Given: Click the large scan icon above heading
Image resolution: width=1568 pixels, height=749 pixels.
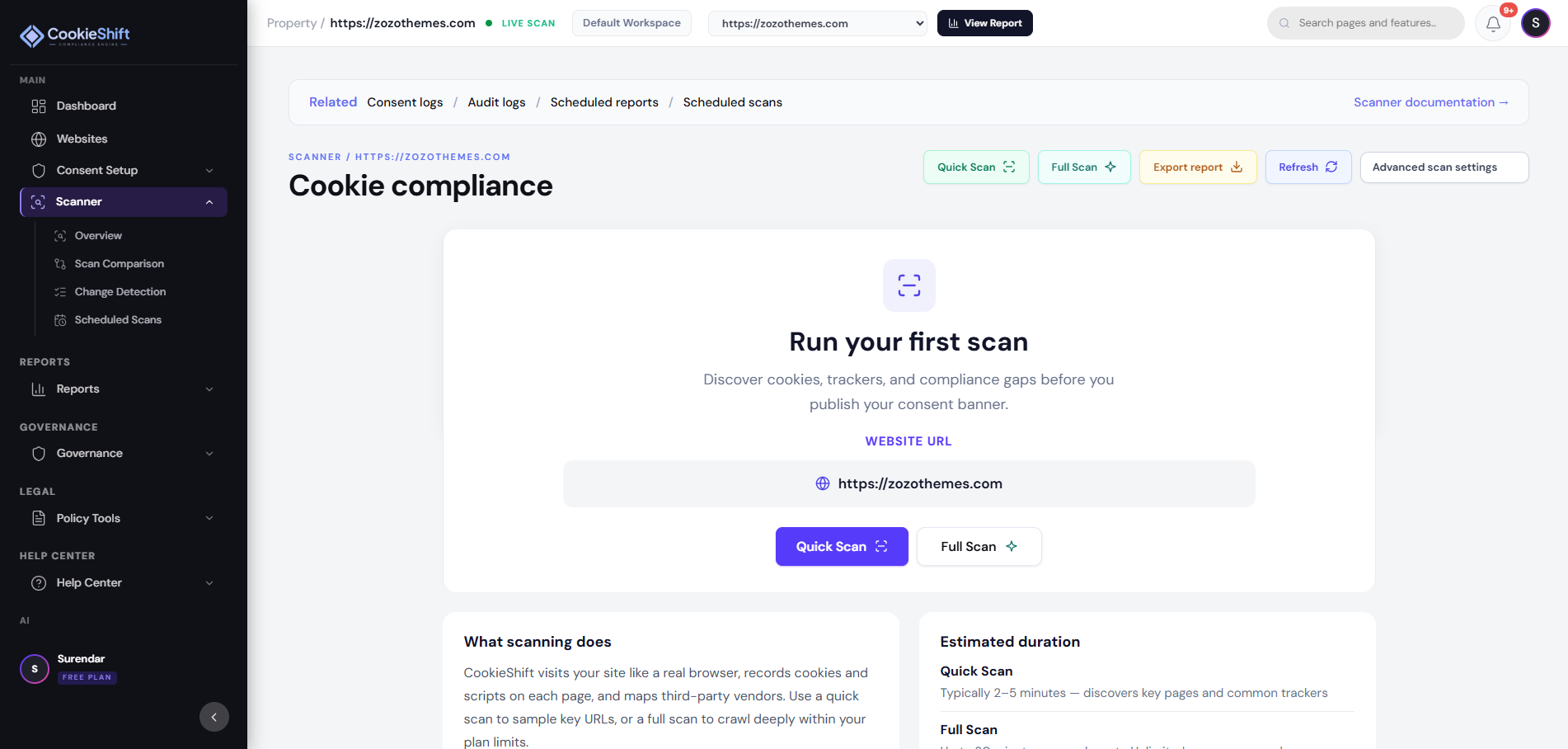Looking at the screenshot, I should point(909,285).
